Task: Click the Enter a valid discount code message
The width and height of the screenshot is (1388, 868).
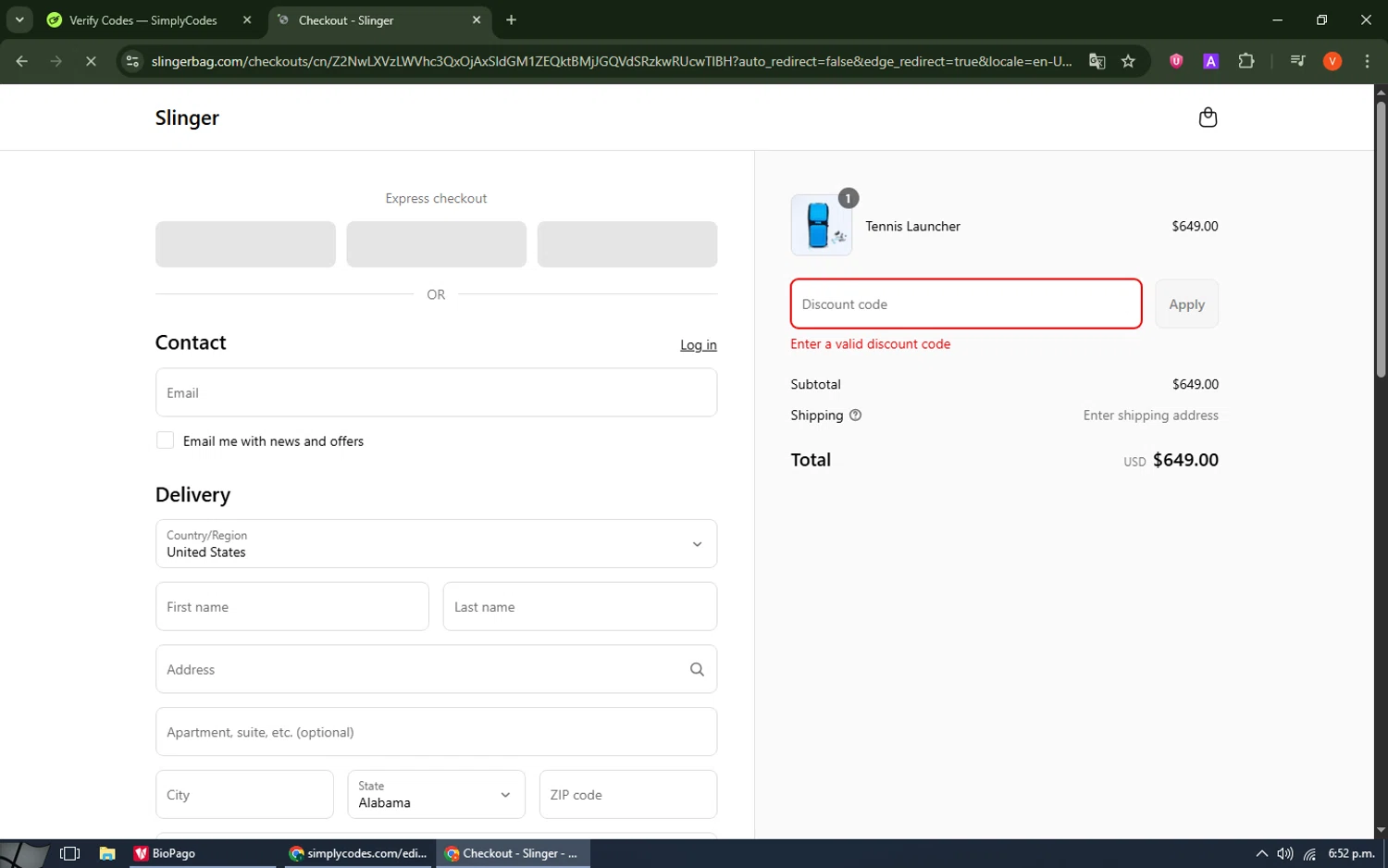Action: [x=871, y=344]
